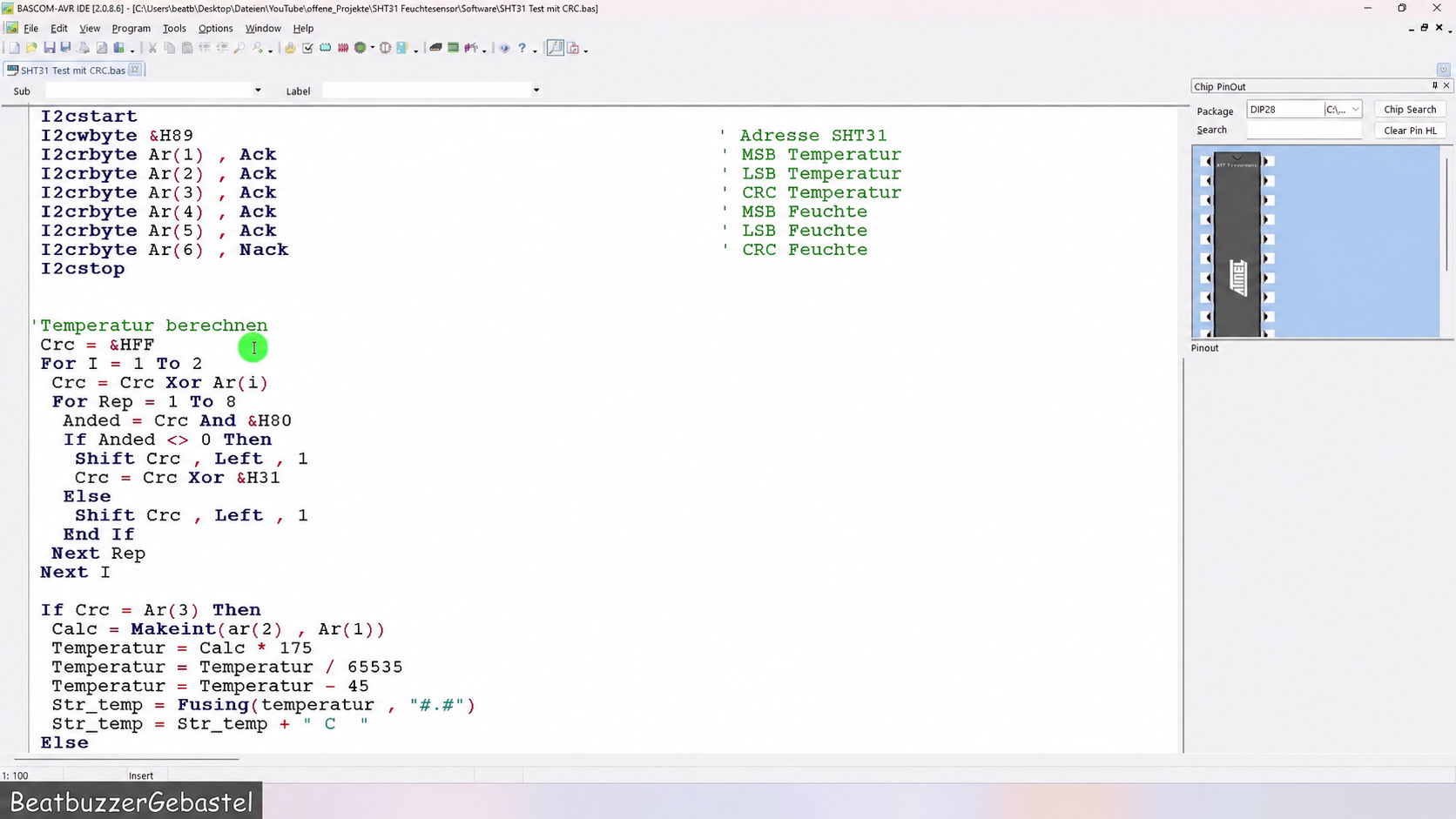Close the SHT31 Test mit CRC.bas tab

coord(135,70)
